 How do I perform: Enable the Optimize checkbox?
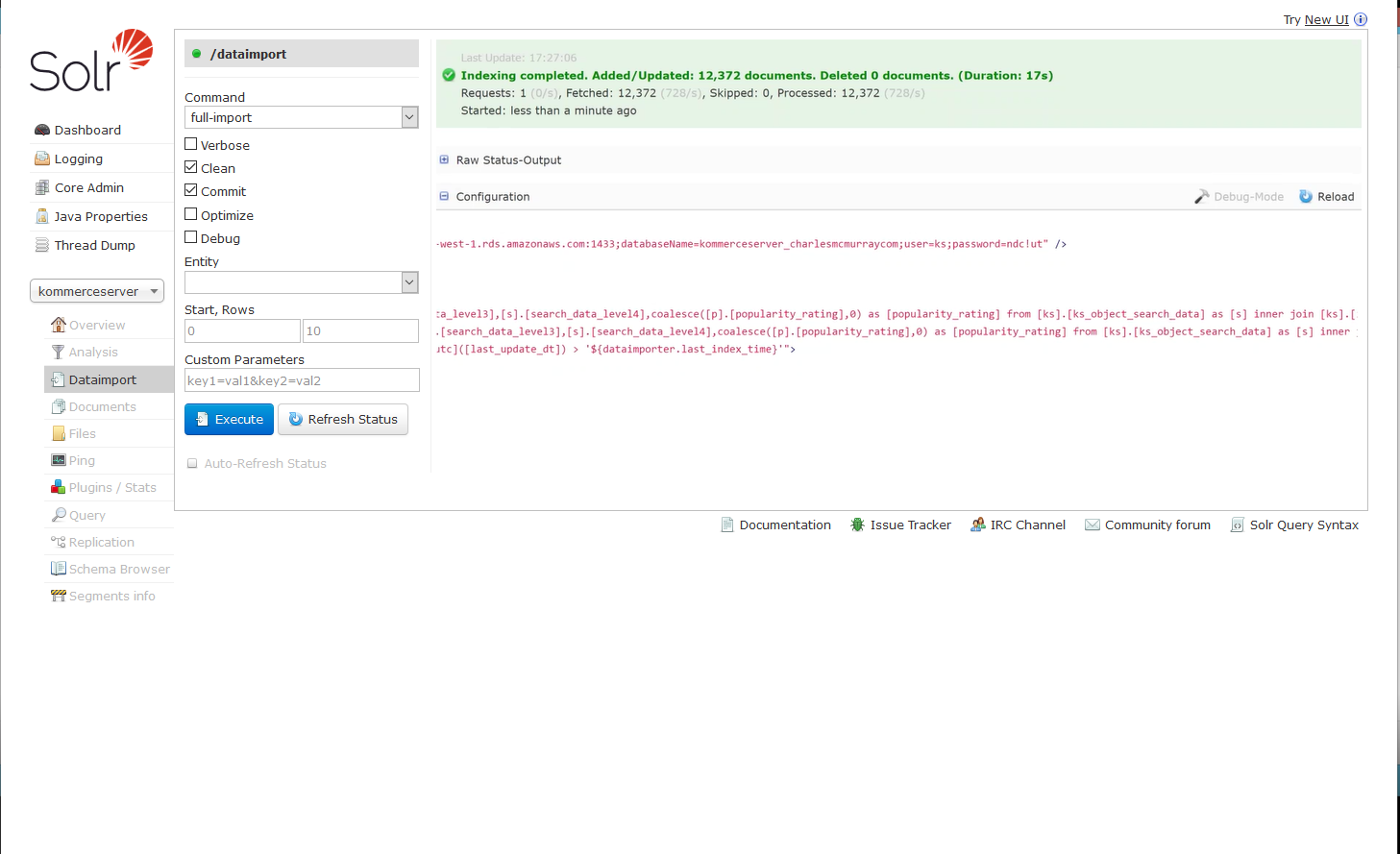191,214
